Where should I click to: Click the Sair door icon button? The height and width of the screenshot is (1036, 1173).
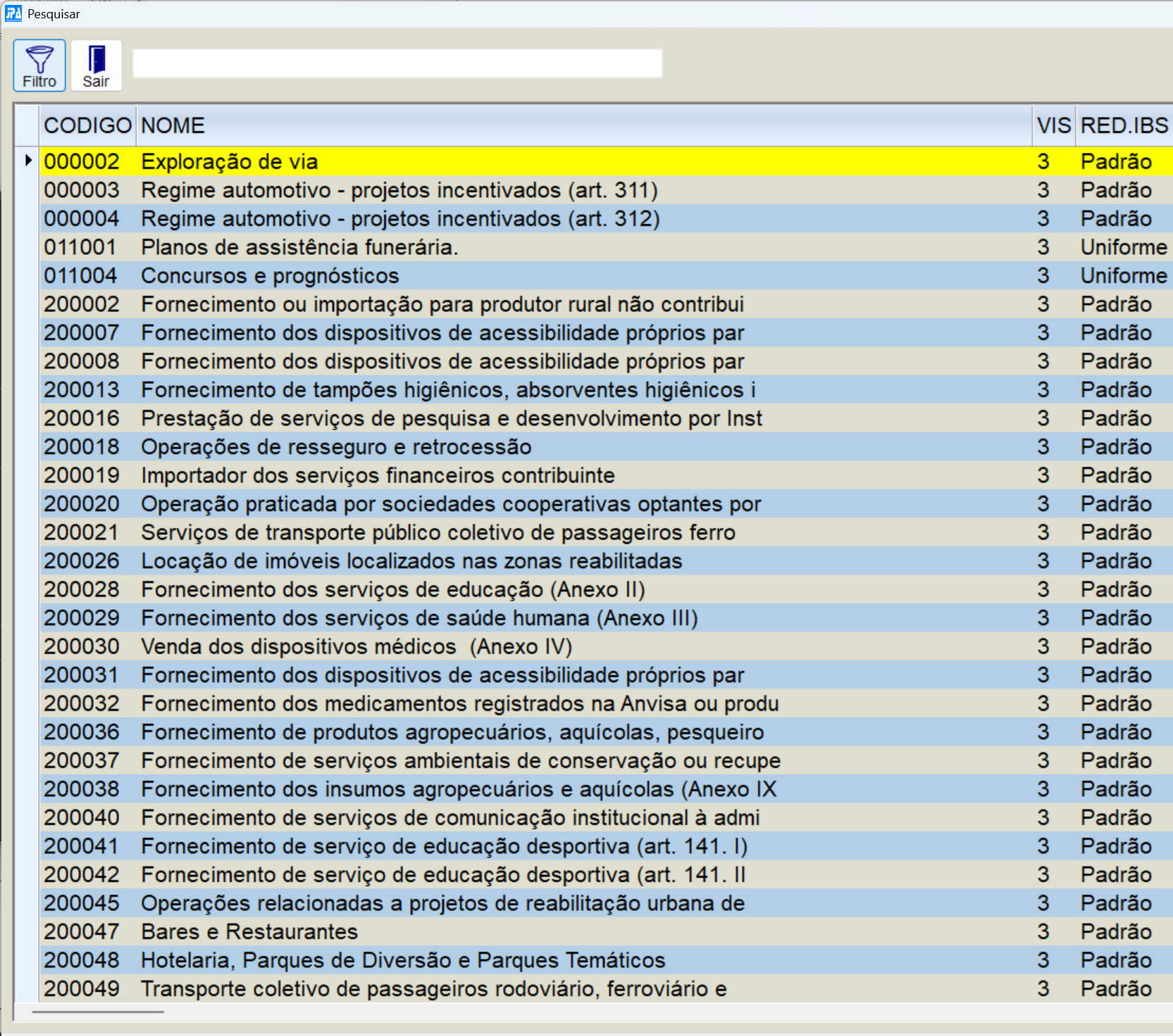click(x=96, y=65)
